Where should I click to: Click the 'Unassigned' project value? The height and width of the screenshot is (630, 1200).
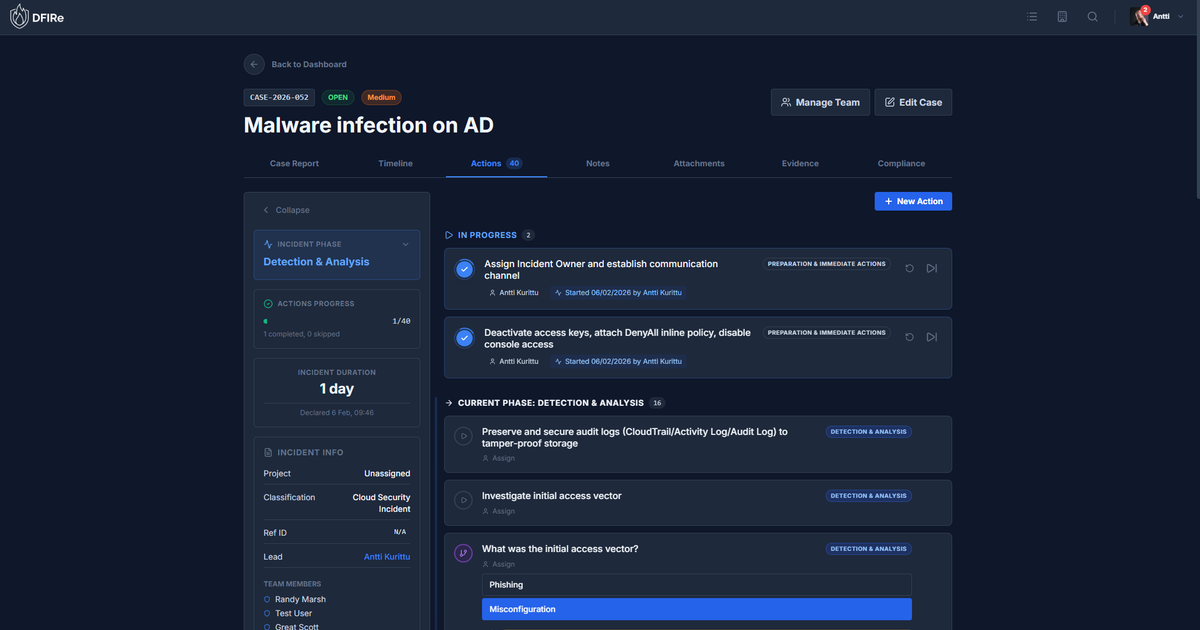(387, 473)
